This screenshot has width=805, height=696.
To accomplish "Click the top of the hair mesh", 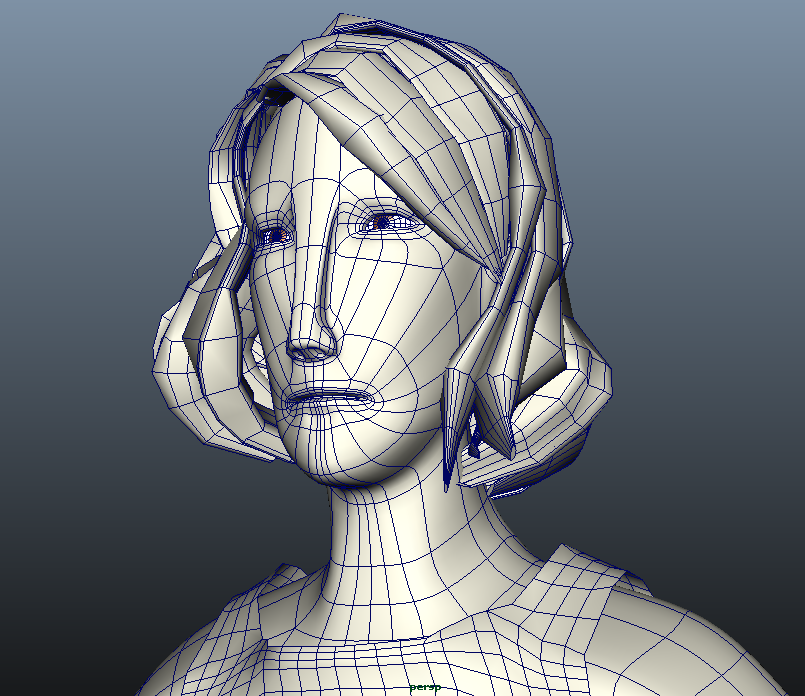I will 380,40.
